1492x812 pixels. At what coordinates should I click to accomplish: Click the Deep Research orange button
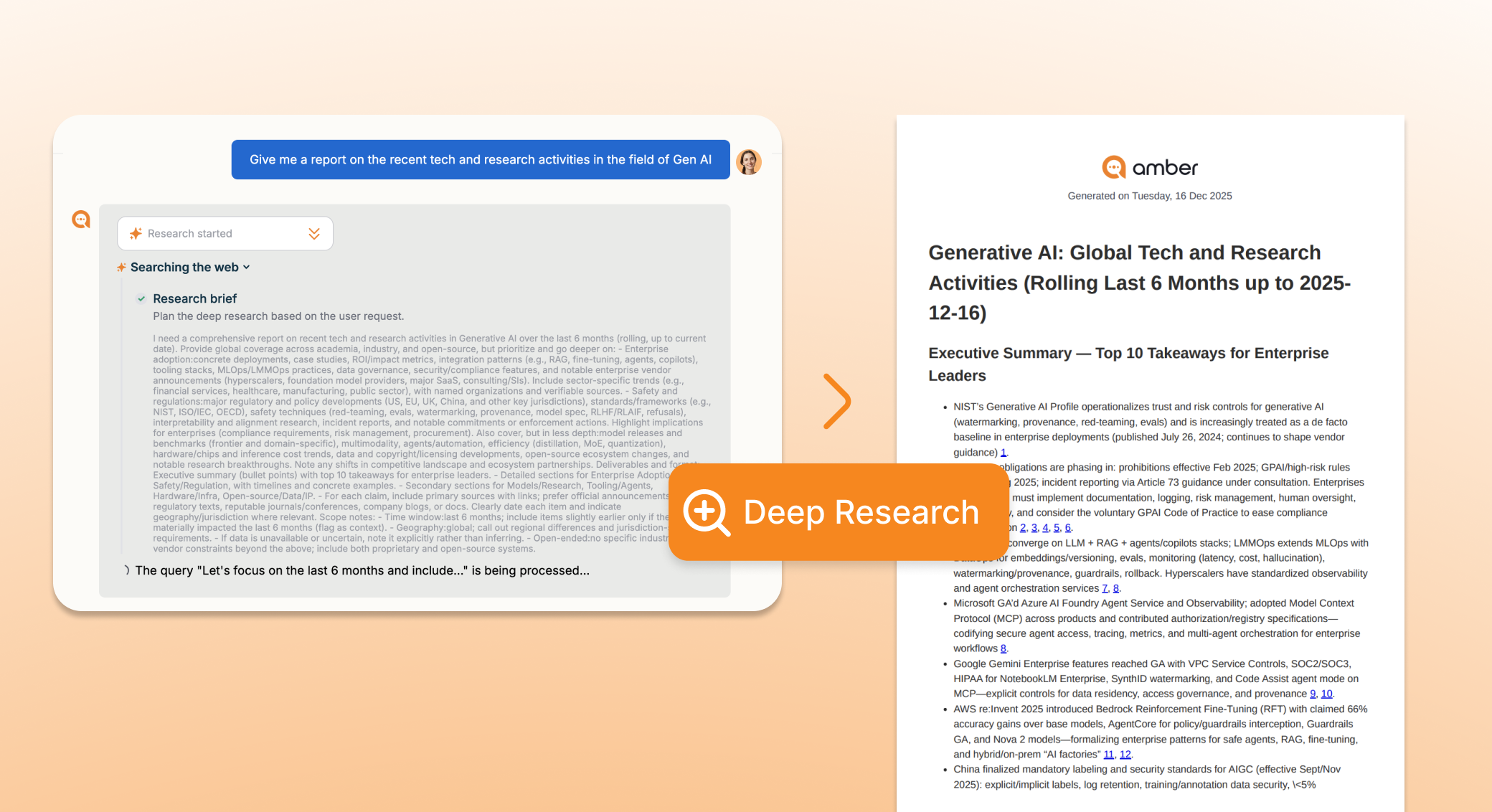(838, 512)
